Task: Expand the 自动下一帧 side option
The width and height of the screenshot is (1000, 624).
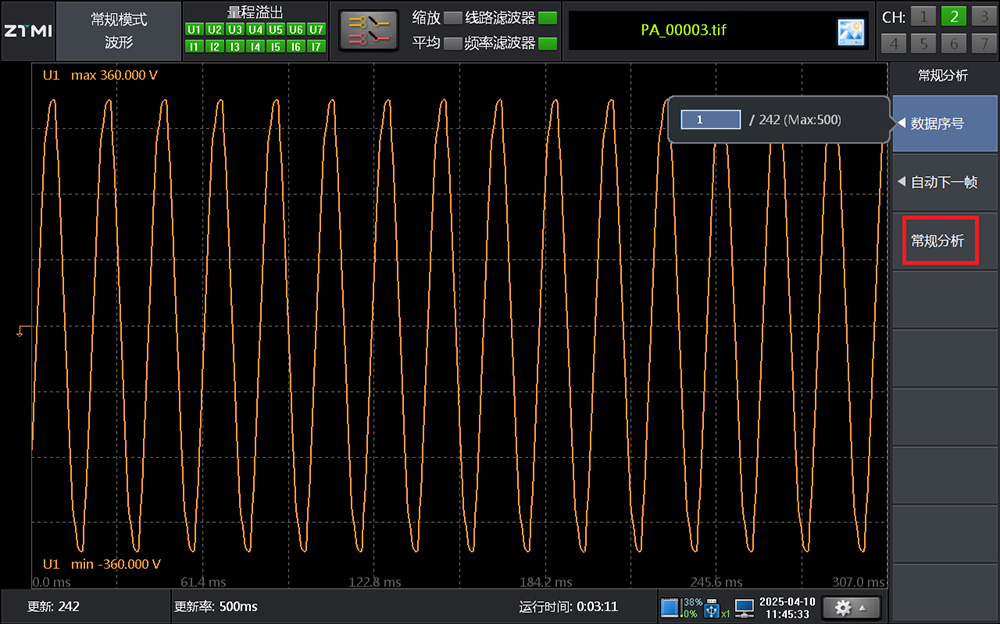Action: click(x=943, y=182)
